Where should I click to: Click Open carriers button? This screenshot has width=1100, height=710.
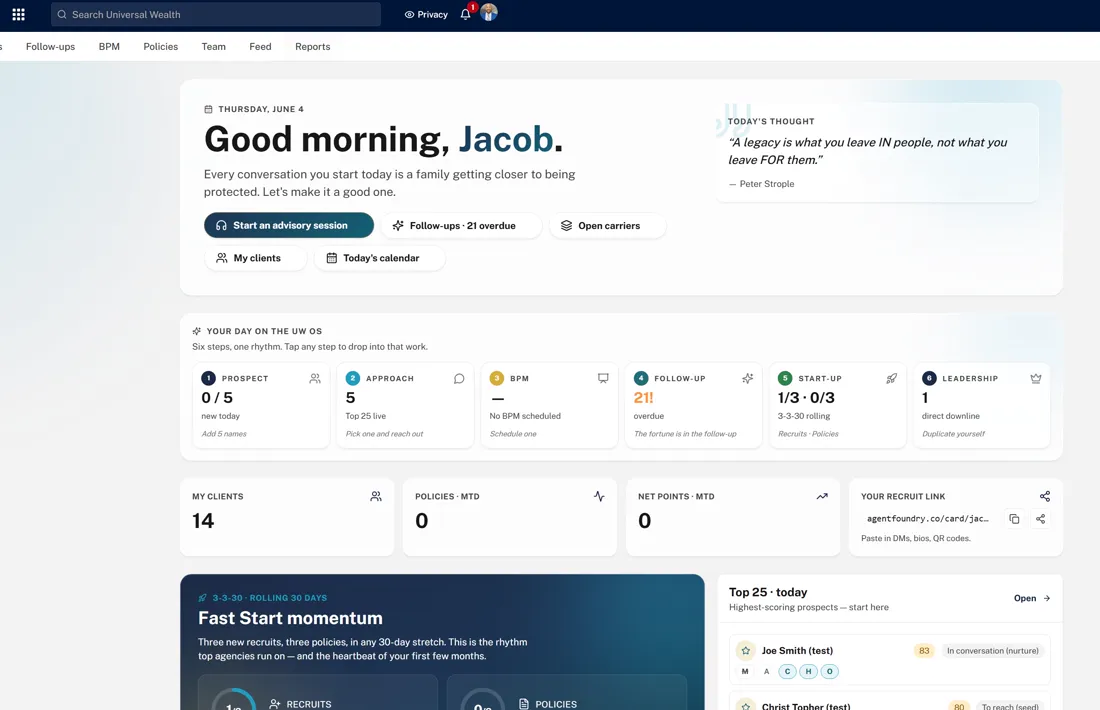click(608, 225)
